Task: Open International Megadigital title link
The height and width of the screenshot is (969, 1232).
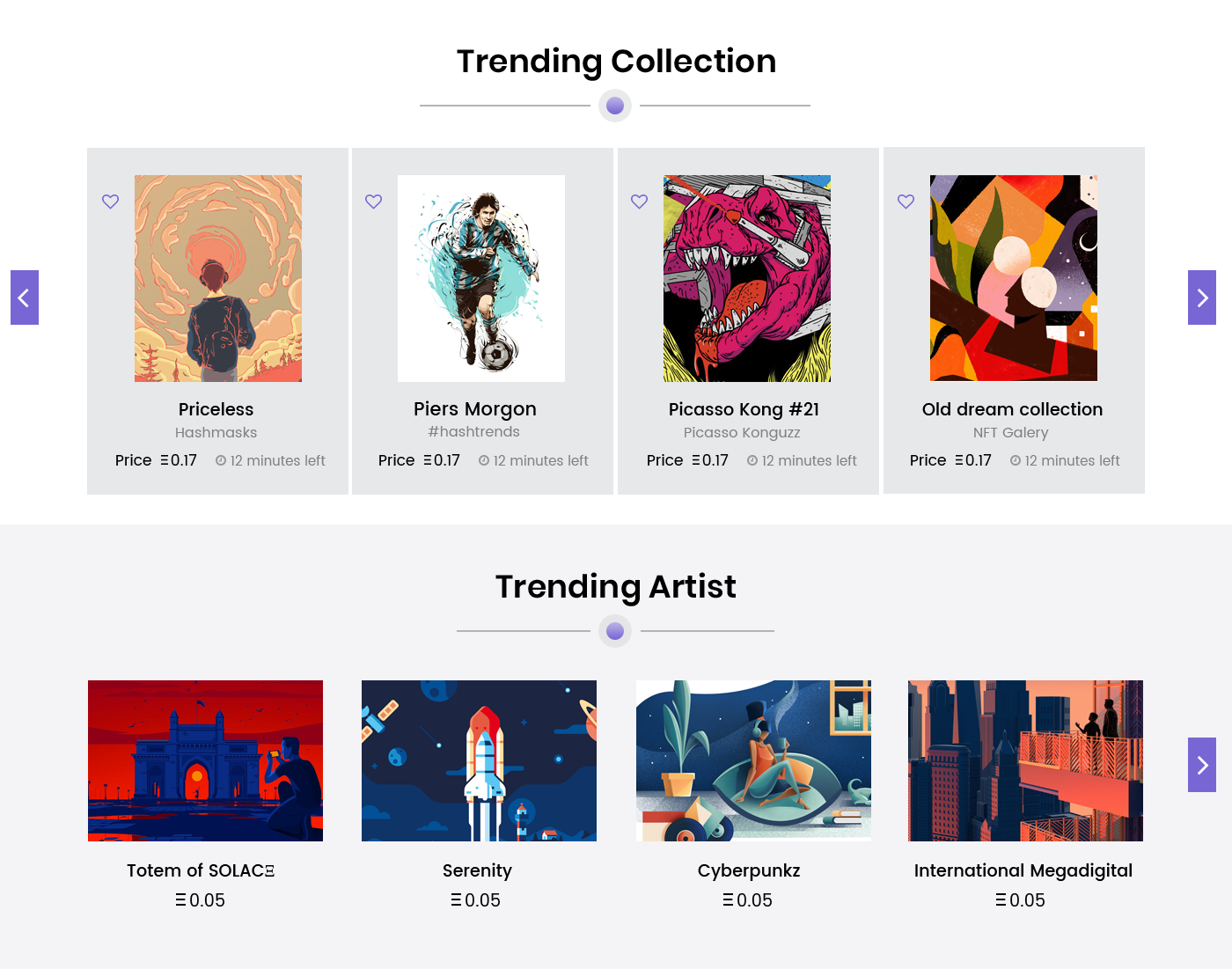Action: pos(1023,870)
